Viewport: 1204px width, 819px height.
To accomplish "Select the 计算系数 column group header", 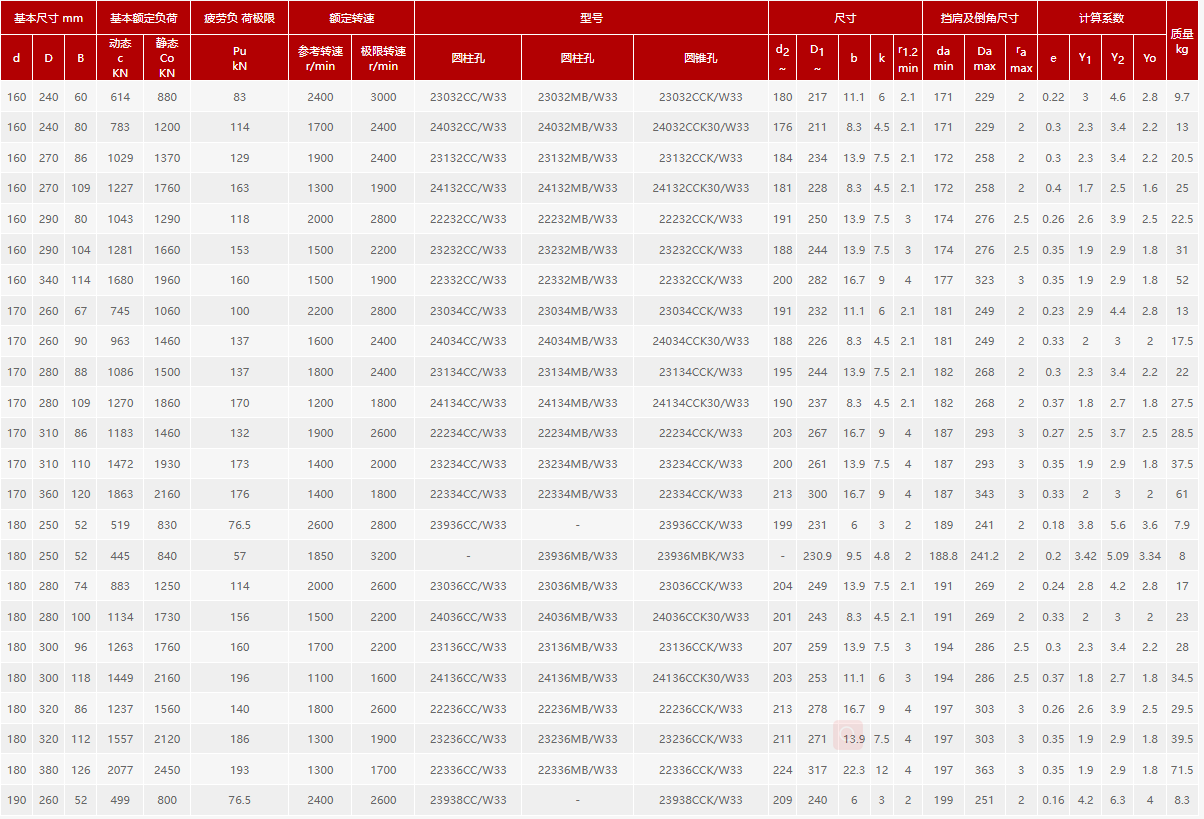I will click(x=1101, y=18).
